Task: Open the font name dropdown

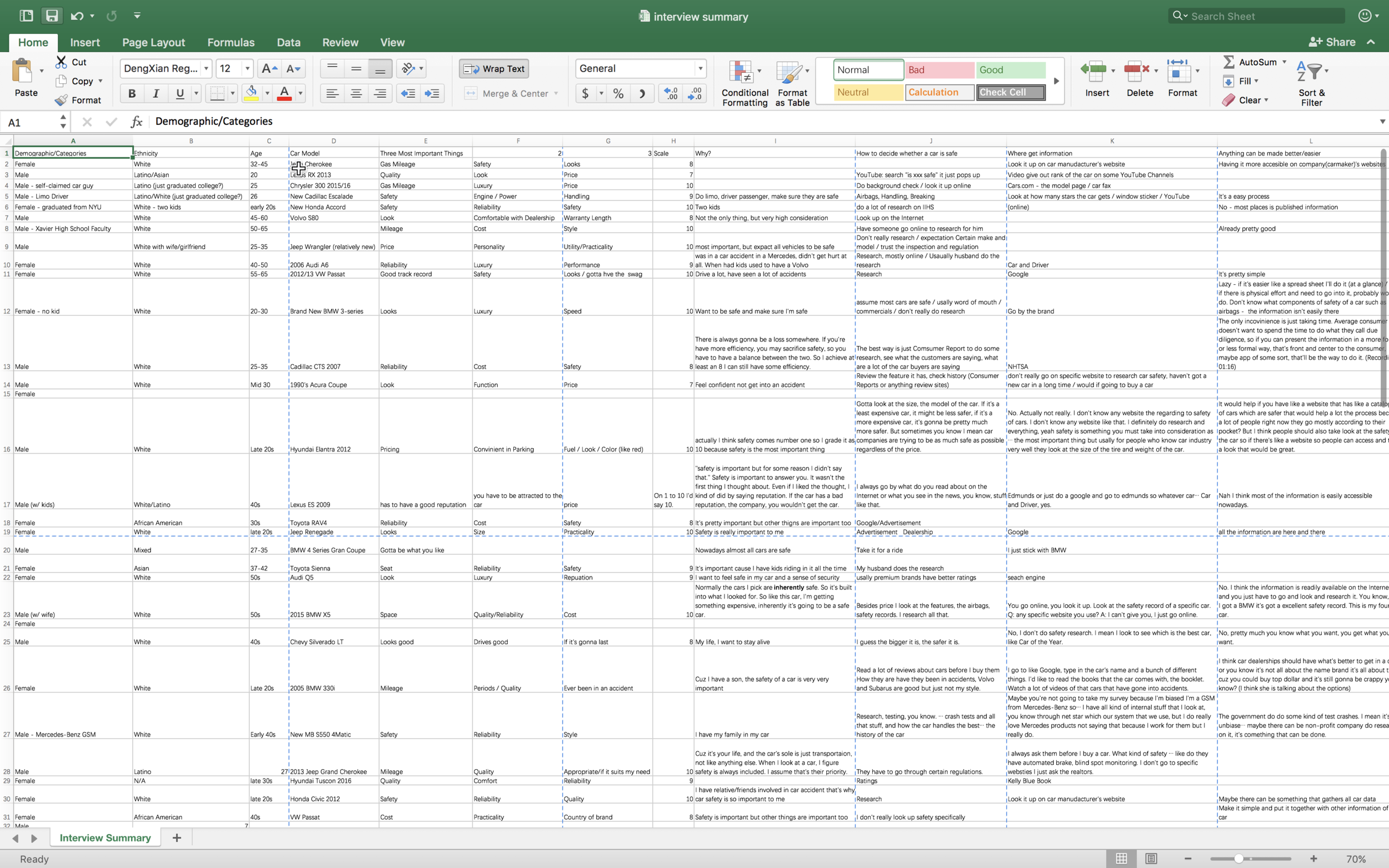Action: 206,69
